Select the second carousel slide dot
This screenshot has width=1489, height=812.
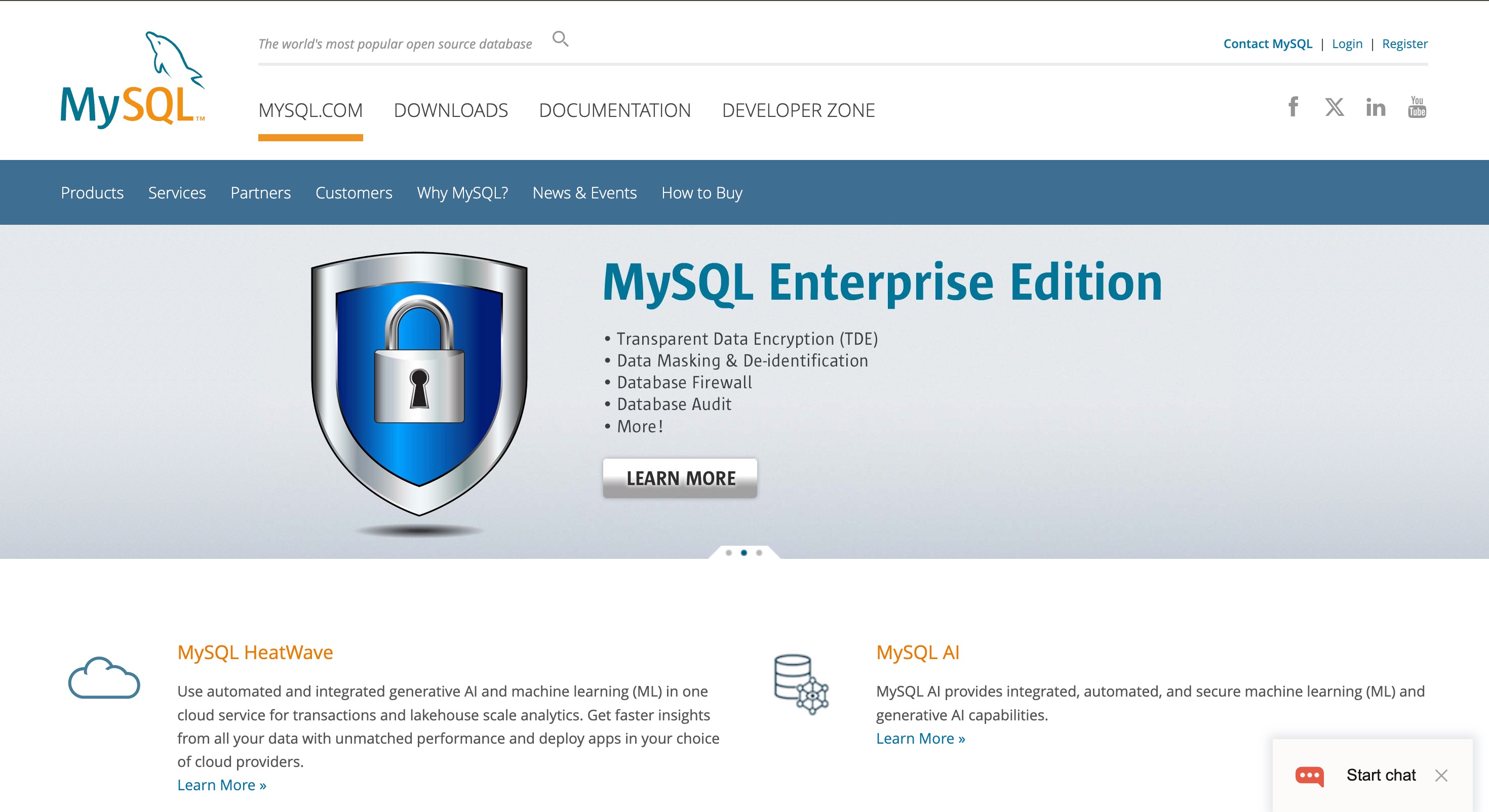pos(744,553)
